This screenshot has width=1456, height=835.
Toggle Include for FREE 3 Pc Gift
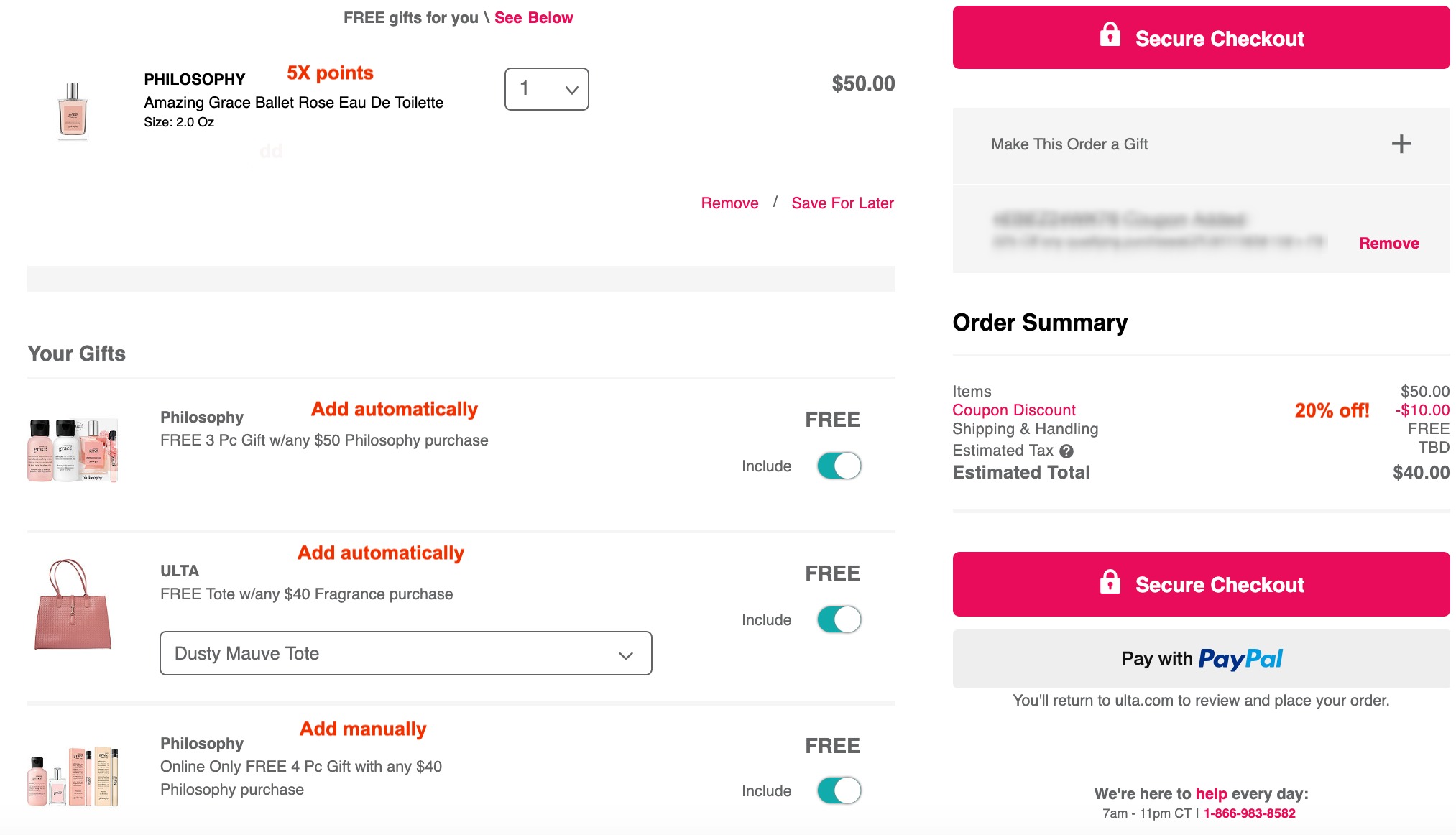pyautogui.click(x=839, y=466)
